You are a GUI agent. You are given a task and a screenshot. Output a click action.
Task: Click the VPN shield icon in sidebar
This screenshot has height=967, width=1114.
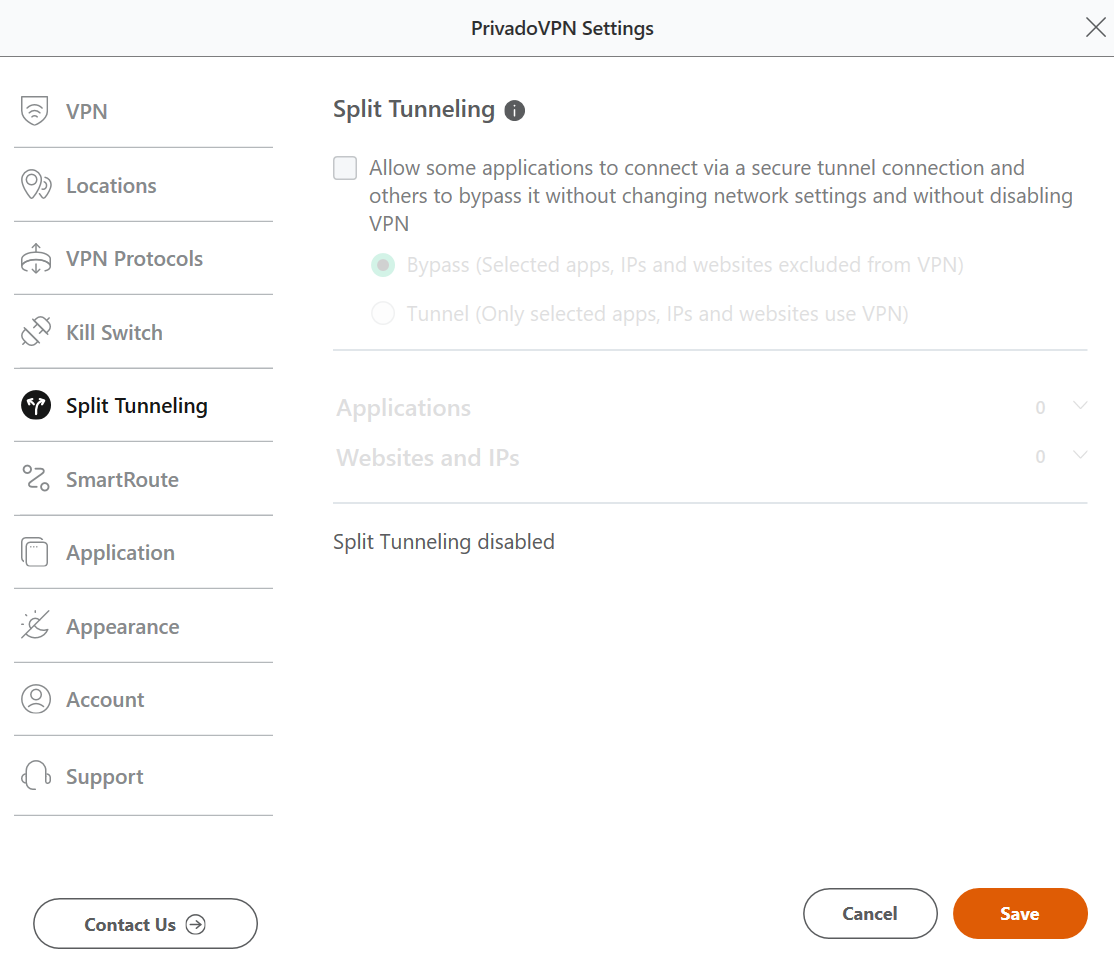pos(35,111)
